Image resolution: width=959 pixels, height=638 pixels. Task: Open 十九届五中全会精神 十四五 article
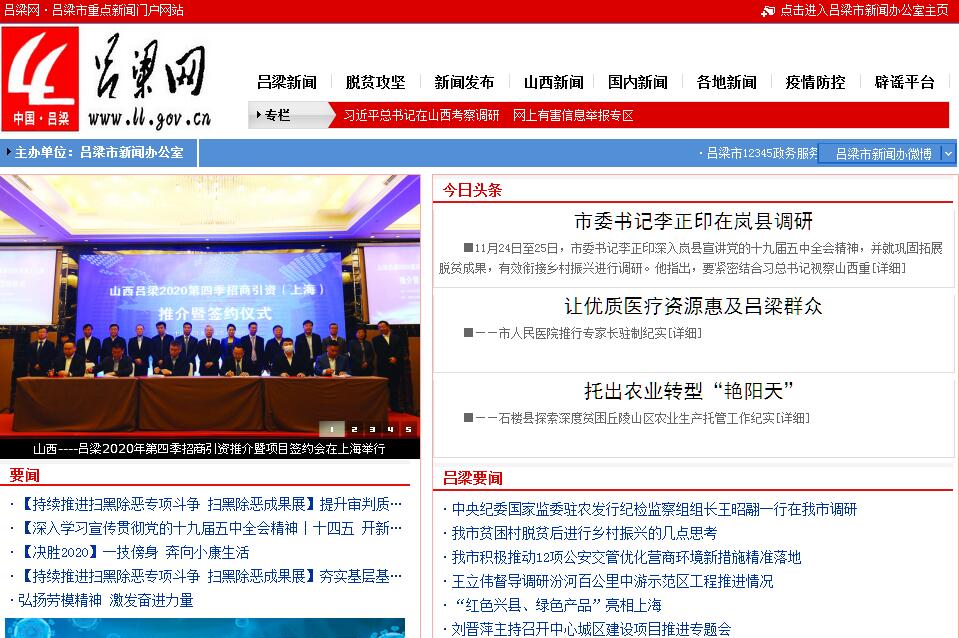pos(210,529)
